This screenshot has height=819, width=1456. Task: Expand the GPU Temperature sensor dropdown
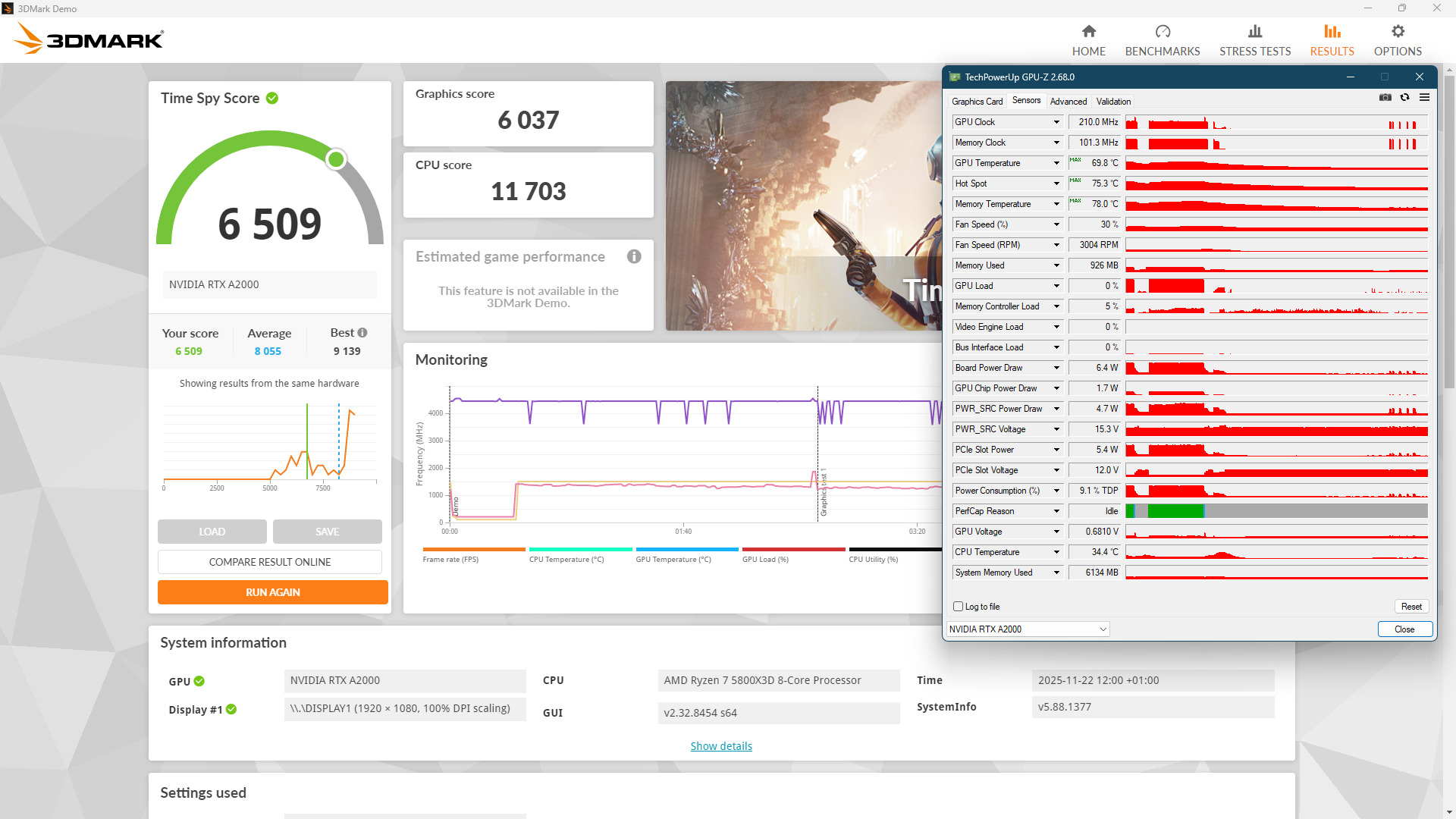coord(1056,163)
